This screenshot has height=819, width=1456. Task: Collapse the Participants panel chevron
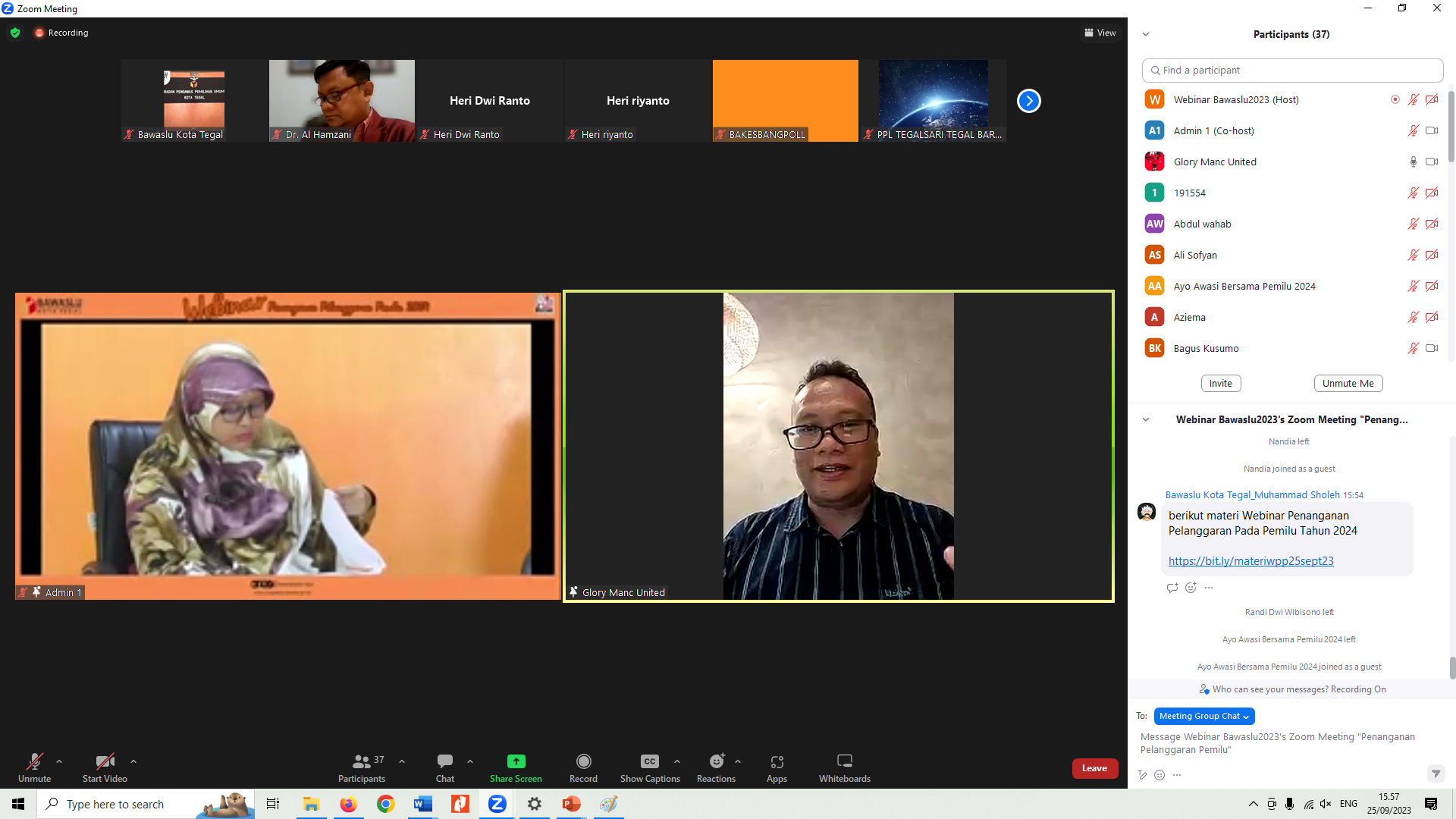click(x=1146, y=34)
